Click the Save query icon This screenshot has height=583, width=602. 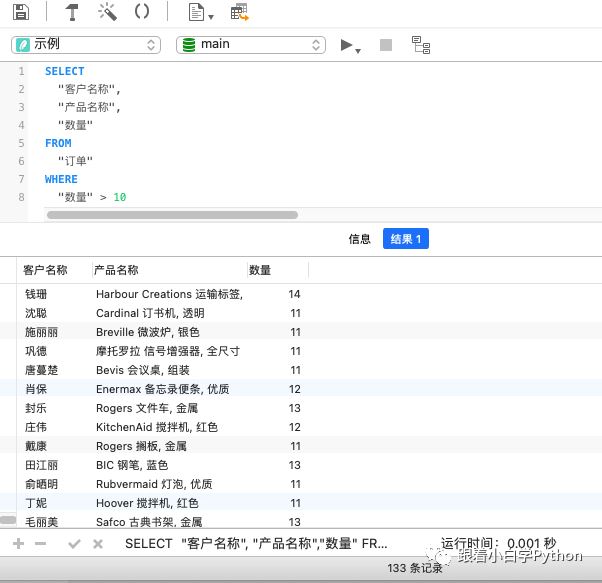coord(21,12)
